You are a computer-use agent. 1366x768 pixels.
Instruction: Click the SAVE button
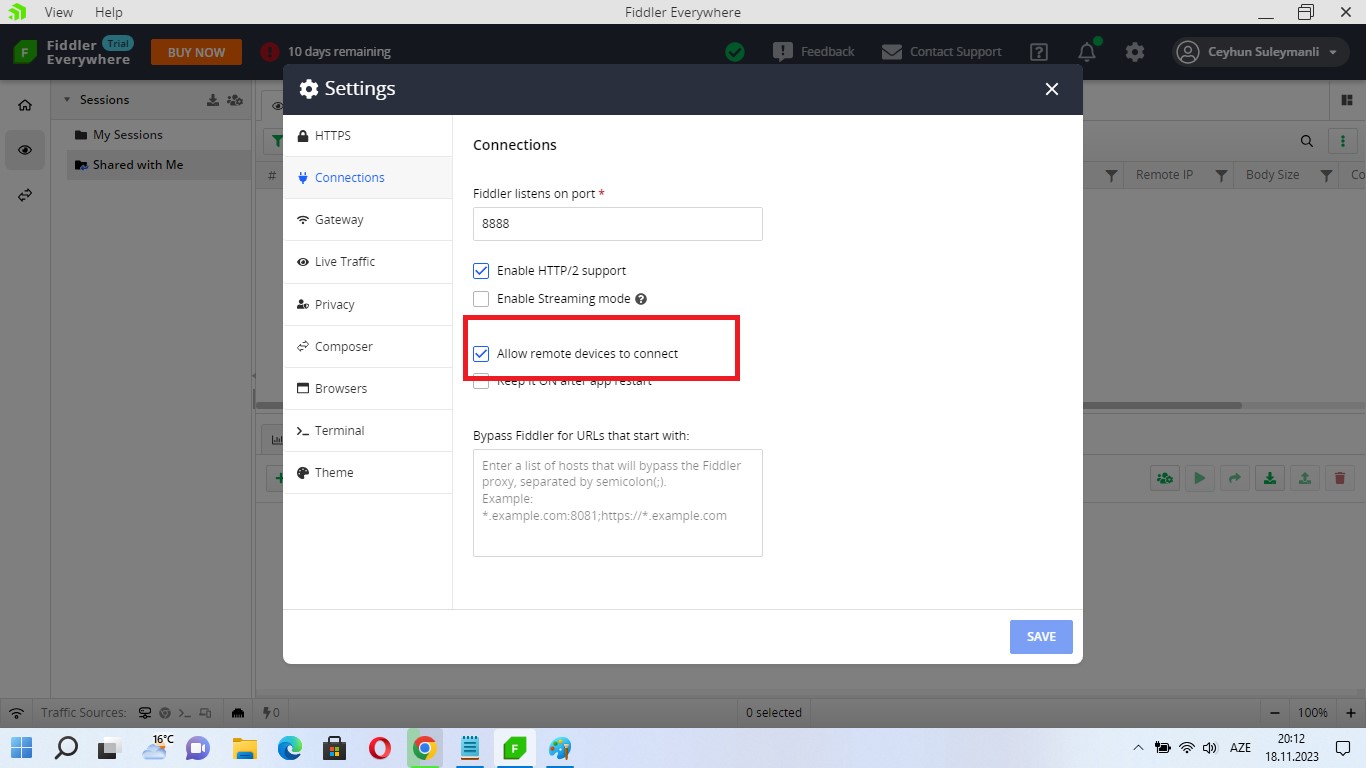tap(1041, 637)
